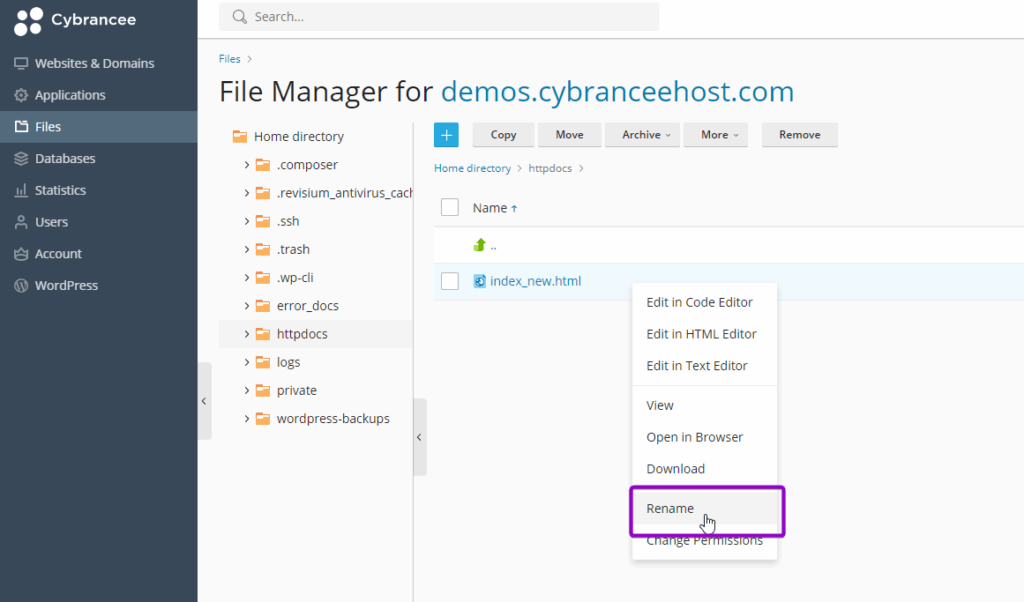
Task: Click the .ssh folder icon
Action: click(263, 221)
